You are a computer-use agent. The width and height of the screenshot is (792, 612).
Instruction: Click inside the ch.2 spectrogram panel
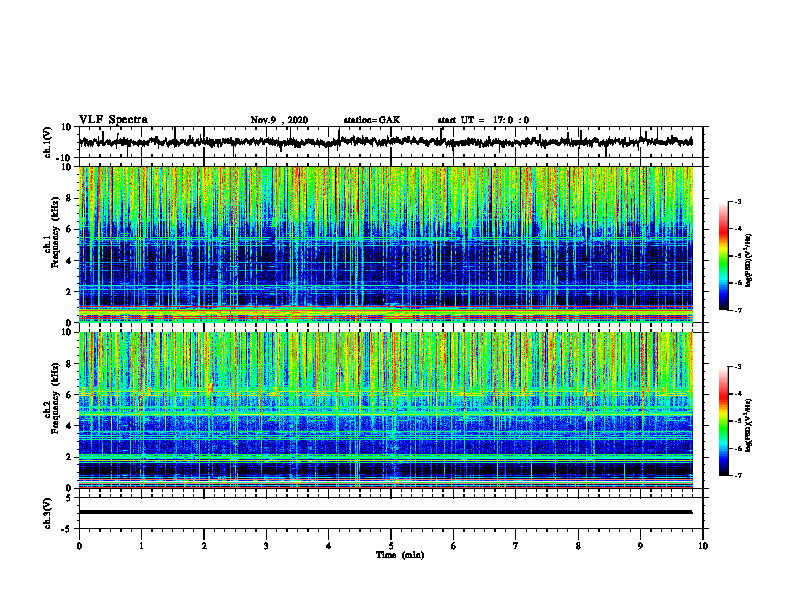(x=385, y=410)
